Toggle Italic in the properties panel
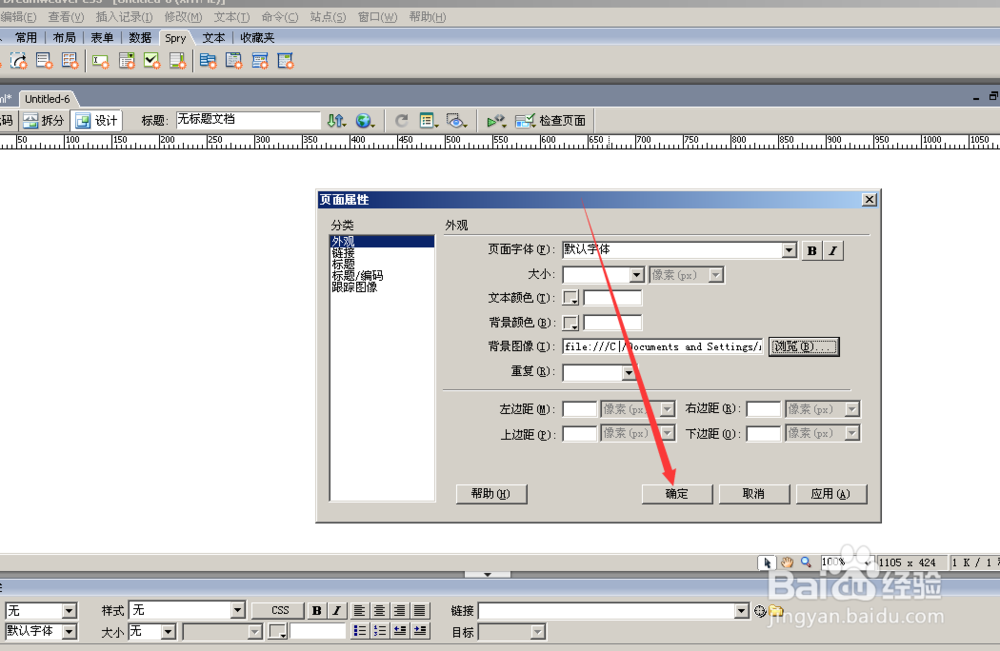 (x=336, y=610)
